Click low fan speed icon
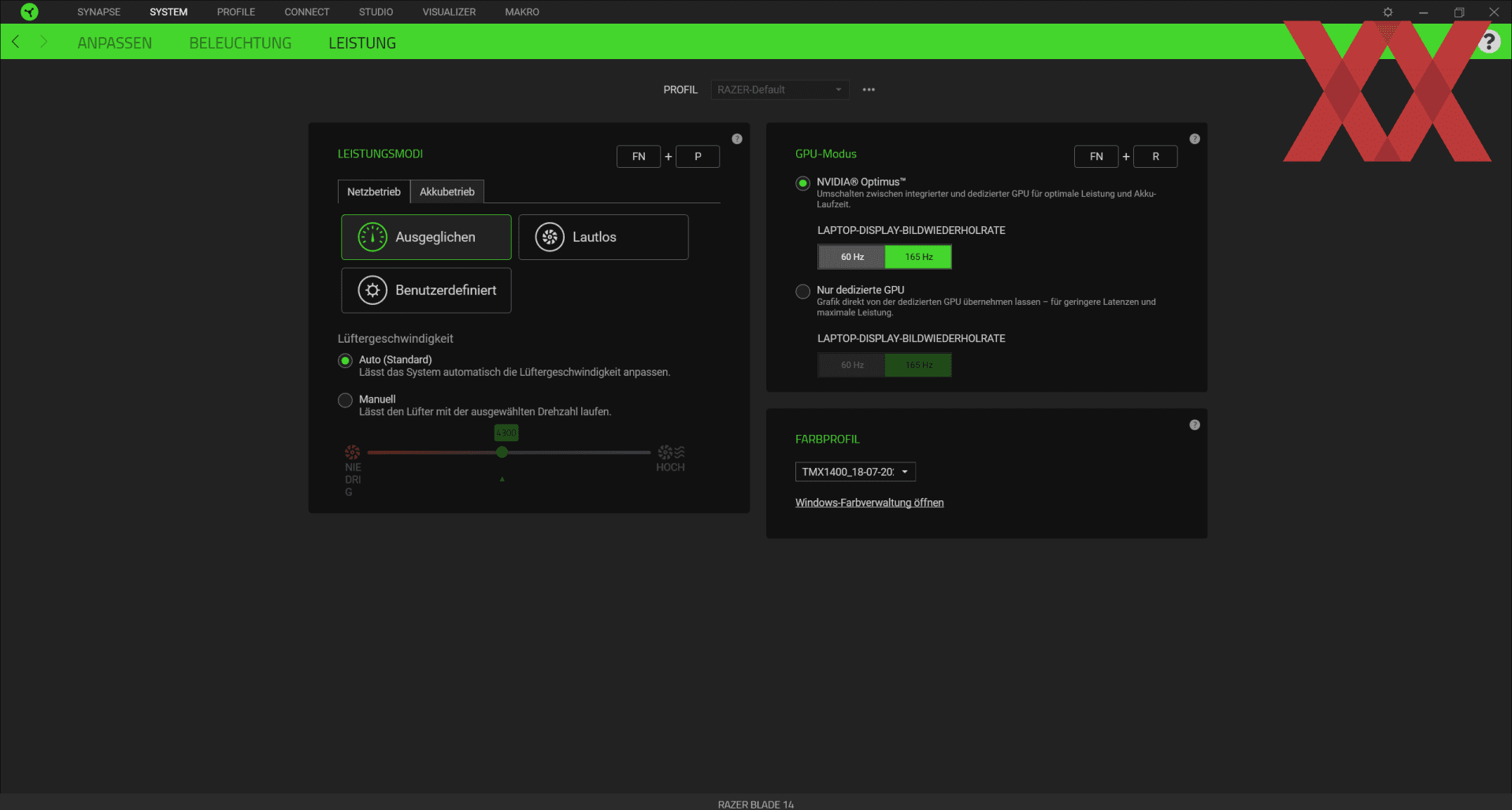 [x=353, y=452]
